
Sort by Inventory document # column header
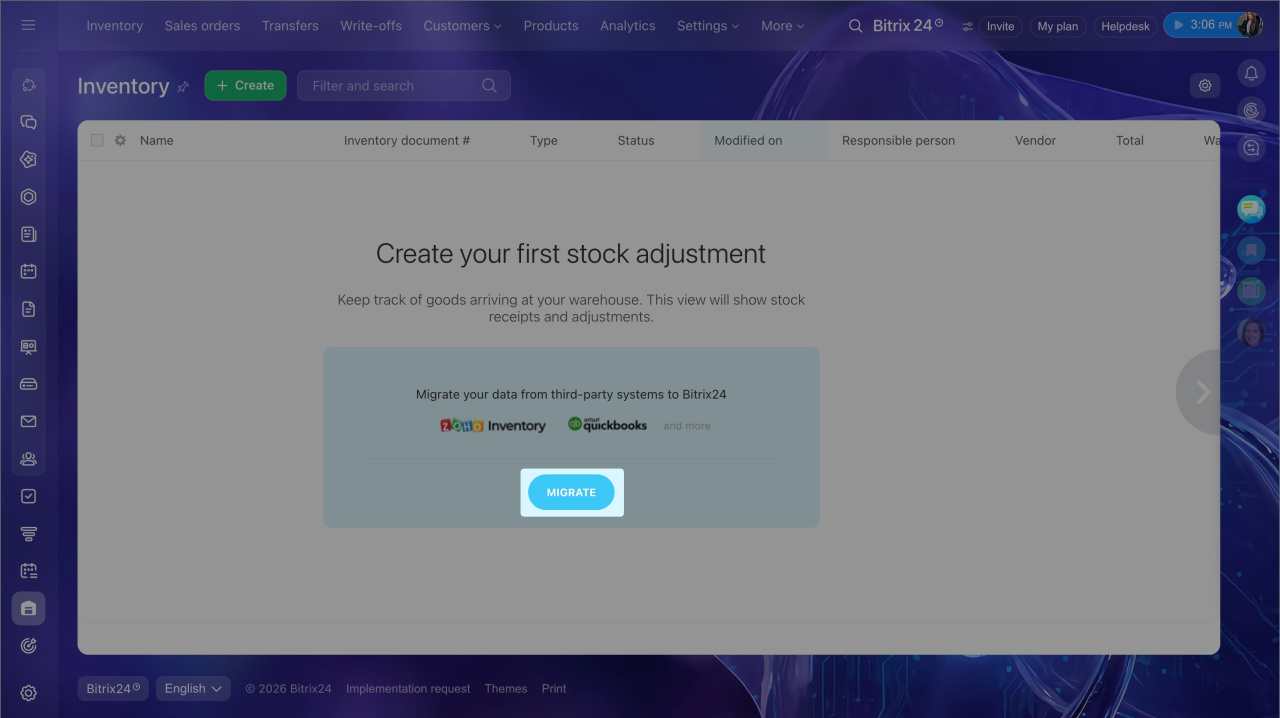tap(407, 141)
